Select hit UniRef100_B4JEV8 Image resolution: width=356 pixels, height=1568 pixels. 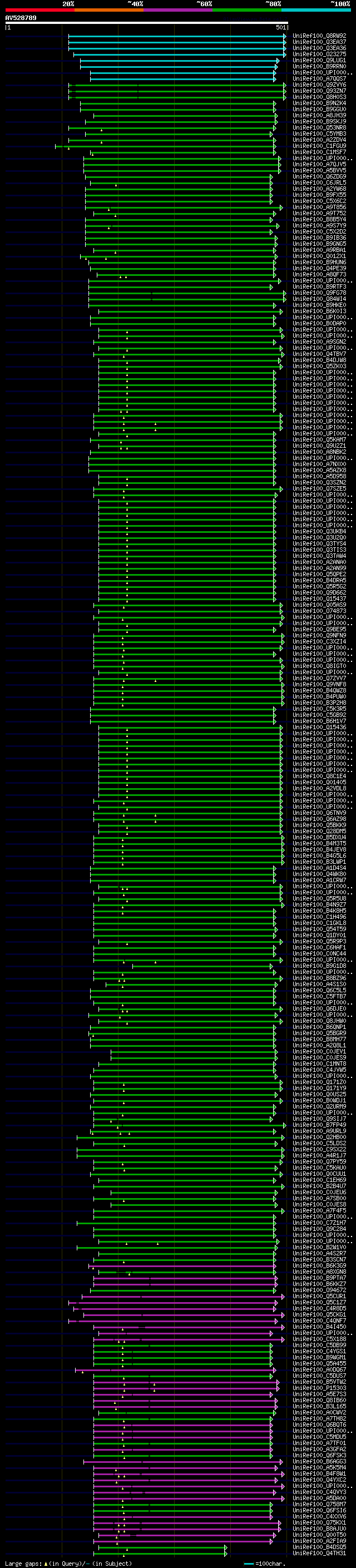click(x=319, y=849)
